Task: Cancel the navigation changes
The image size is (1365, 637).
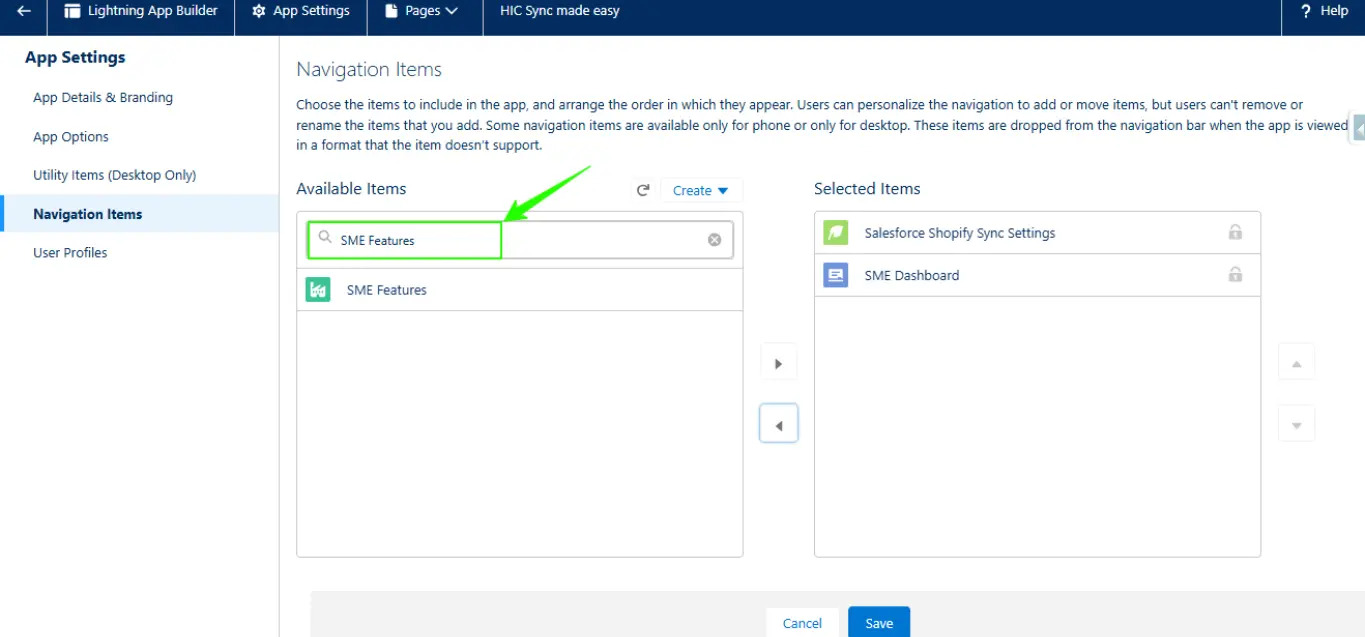Action: click(x=802, y=623)
